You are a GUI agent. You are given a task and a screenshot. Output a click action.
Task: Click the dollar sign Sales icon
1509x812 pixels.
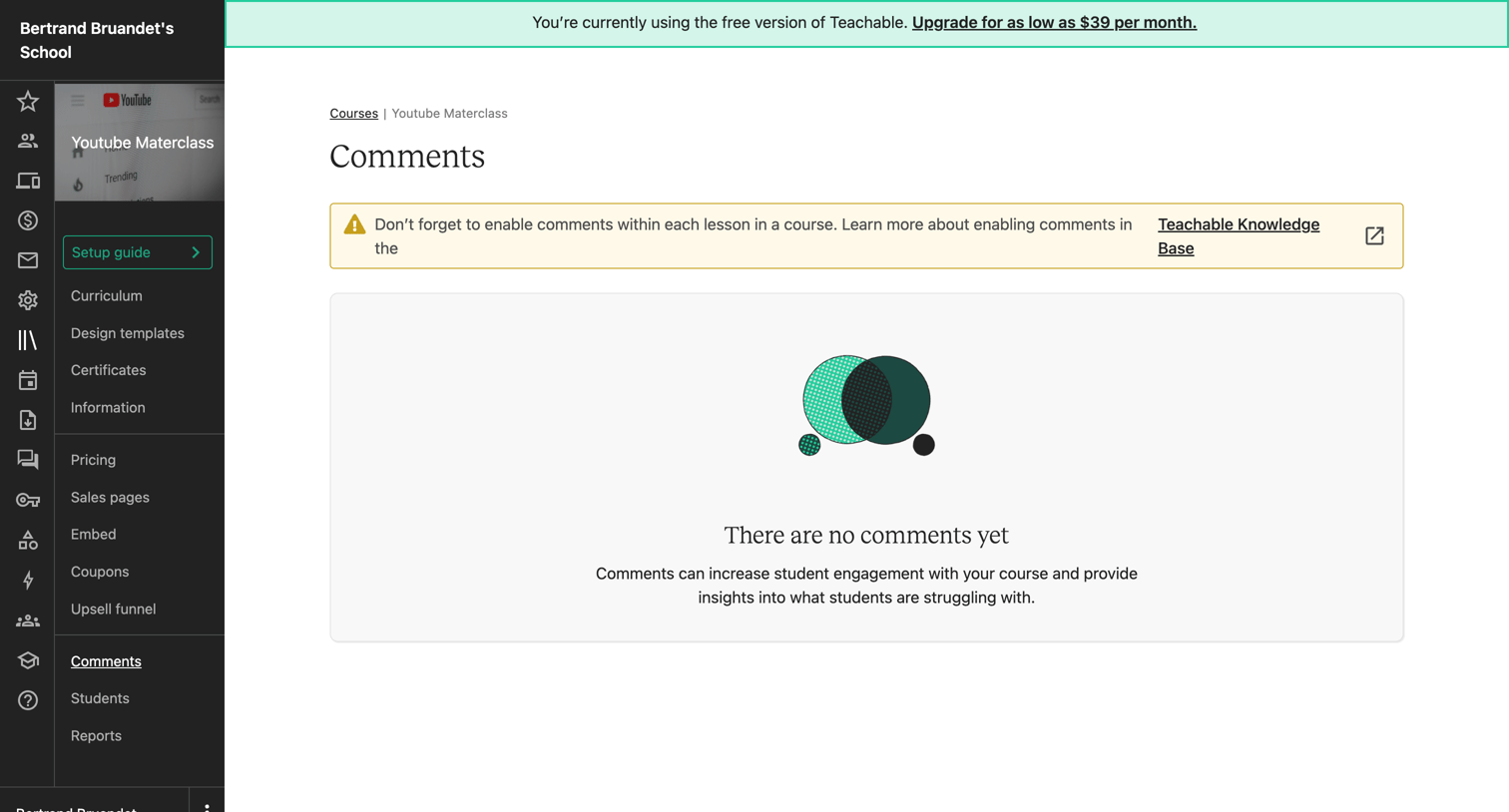(x=28, y=220)
